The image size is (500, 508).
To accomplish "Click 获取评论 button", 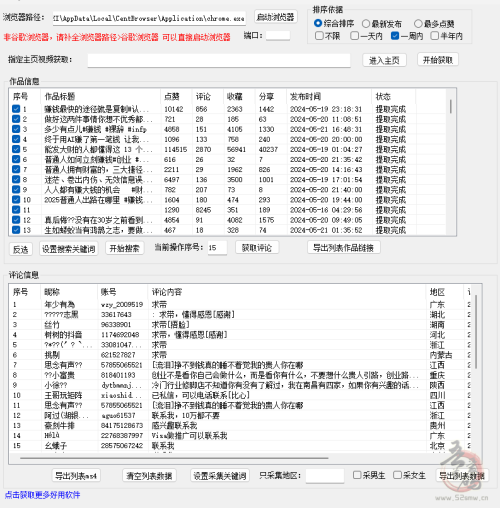I will [257, 248].
